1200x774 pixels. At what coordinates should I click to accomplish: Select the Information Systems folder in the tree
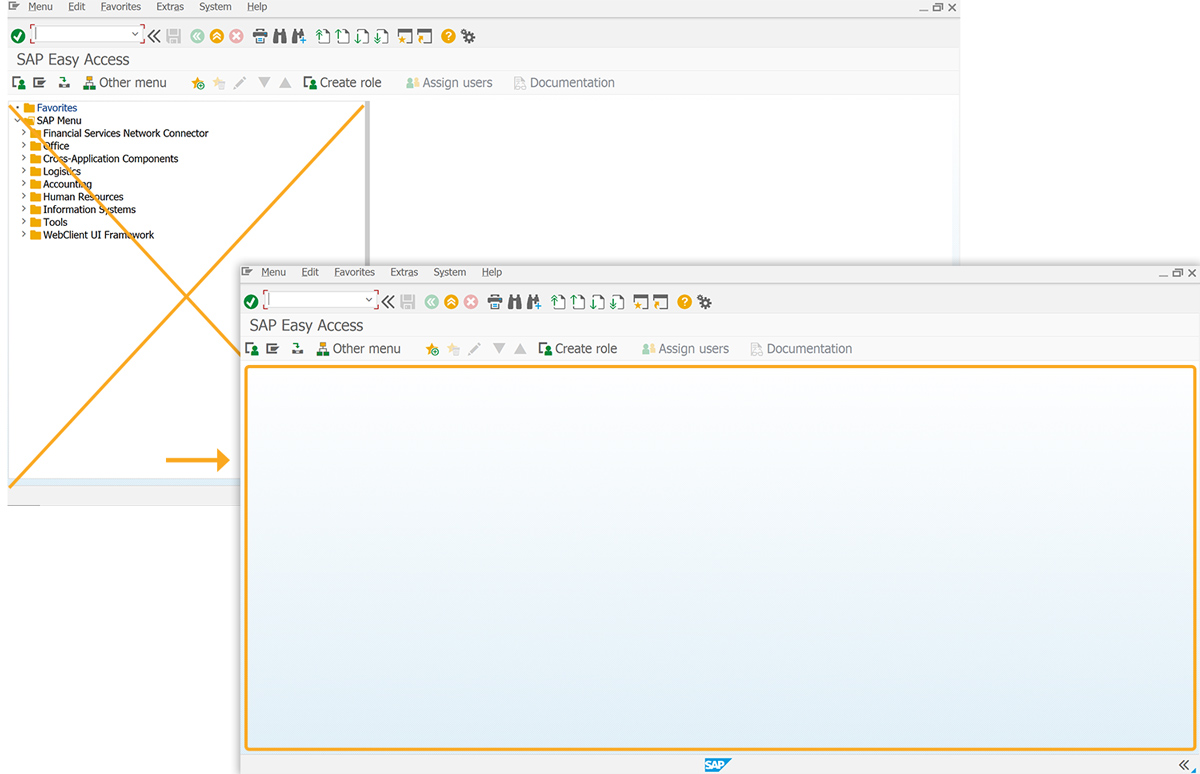(83, 210)
